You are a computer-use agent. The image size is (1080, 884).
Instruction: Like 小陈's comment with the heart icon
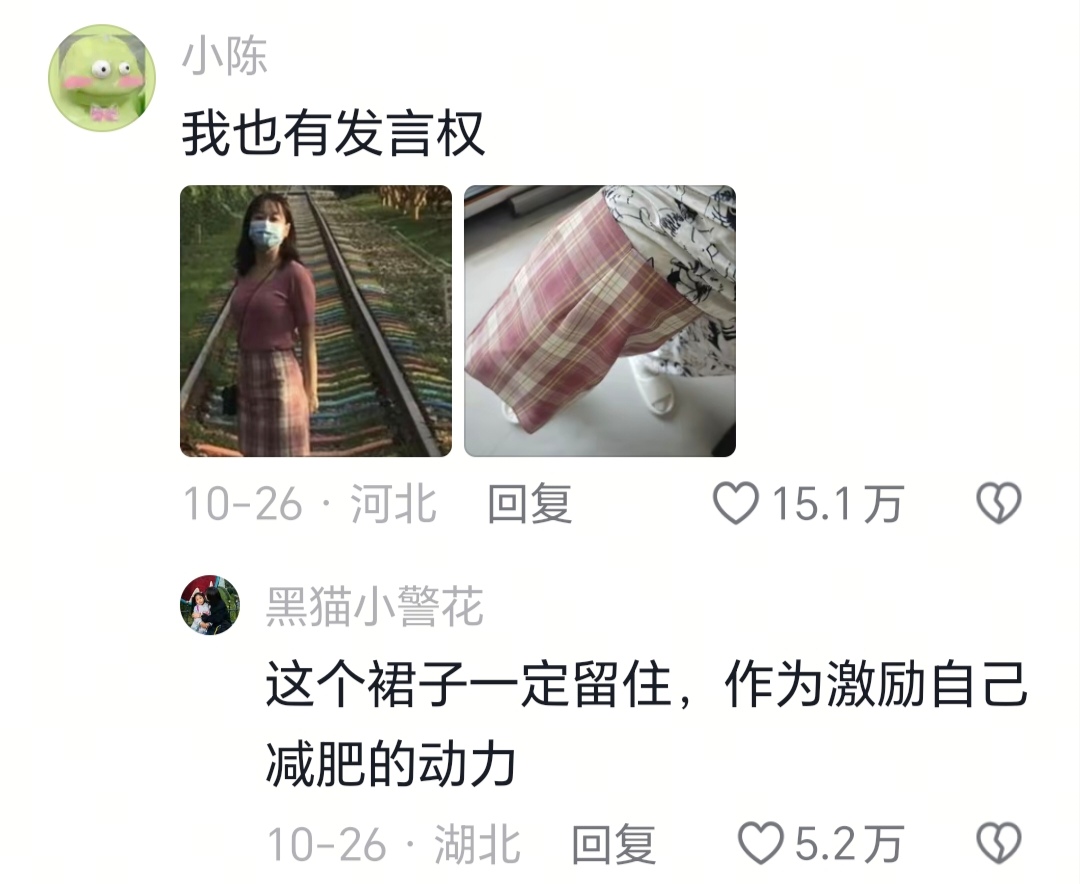point(736,503)
